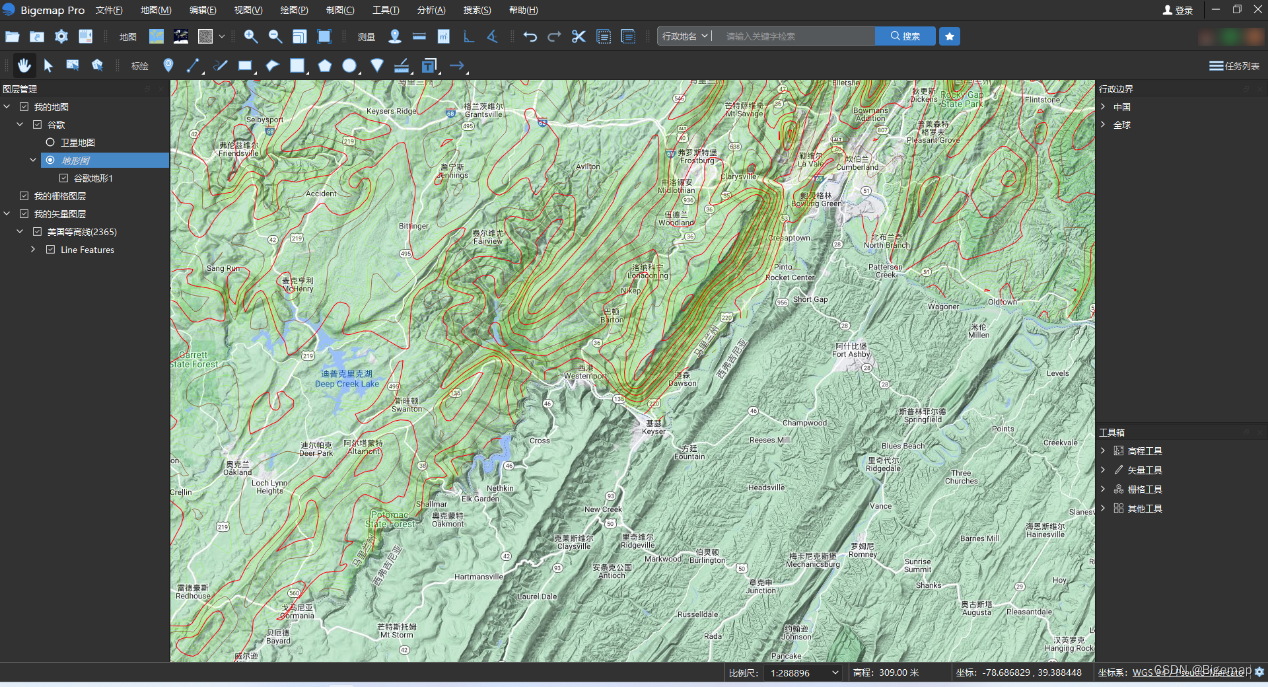Select the coordinate locate pin measure tool
This screenshot has height=687, width=1268.
coord(395,37)
